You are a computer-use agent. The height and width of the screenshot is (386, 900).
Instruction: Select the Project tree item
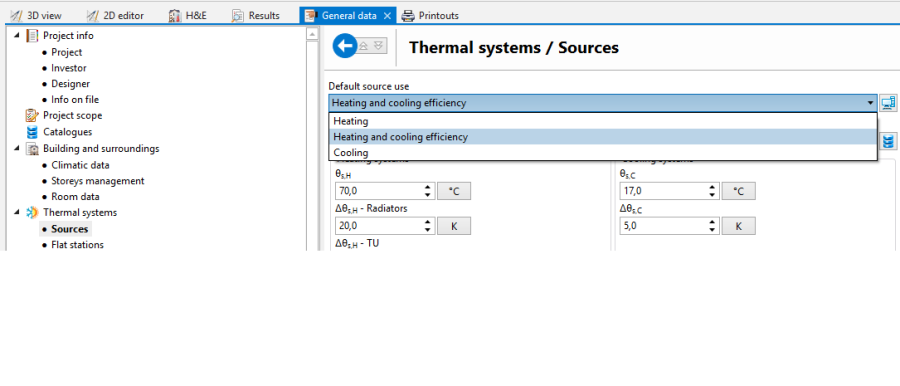67,52
